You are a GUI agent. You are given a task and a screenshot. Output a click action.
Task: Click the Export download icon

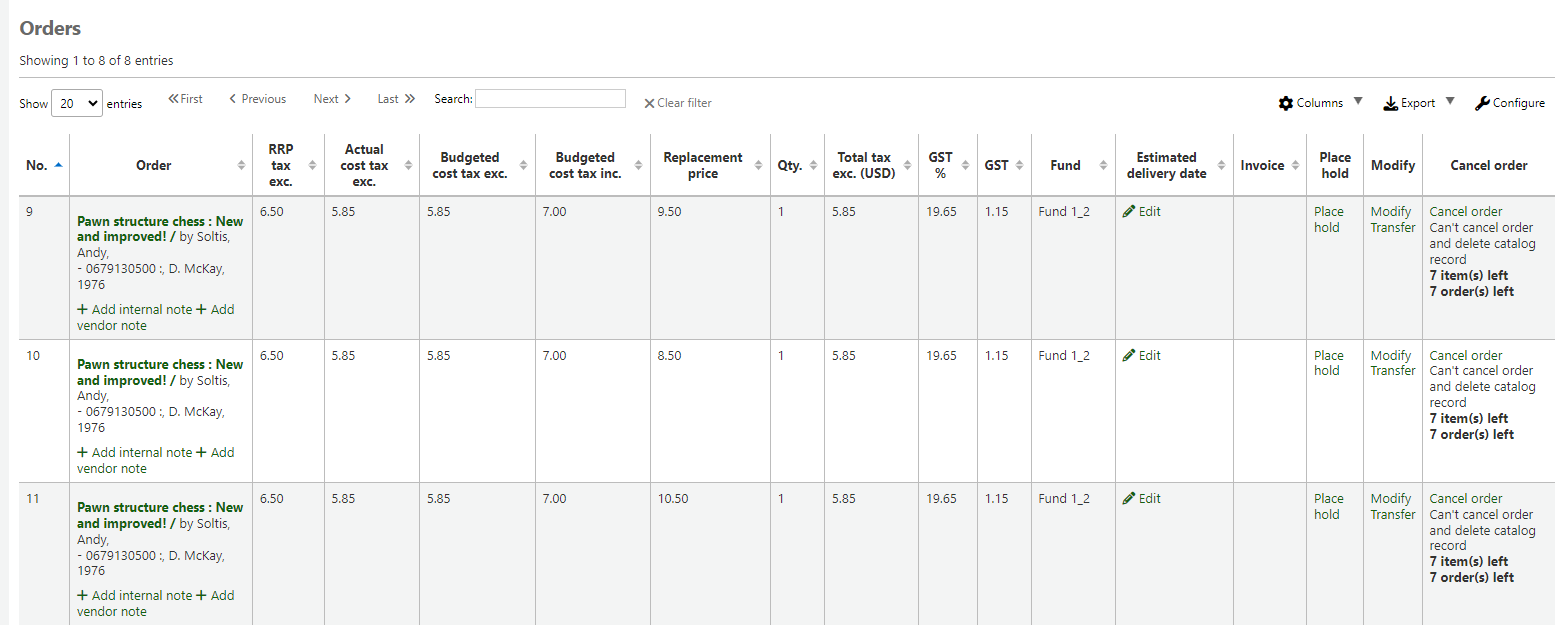(x=1390, y=104)
